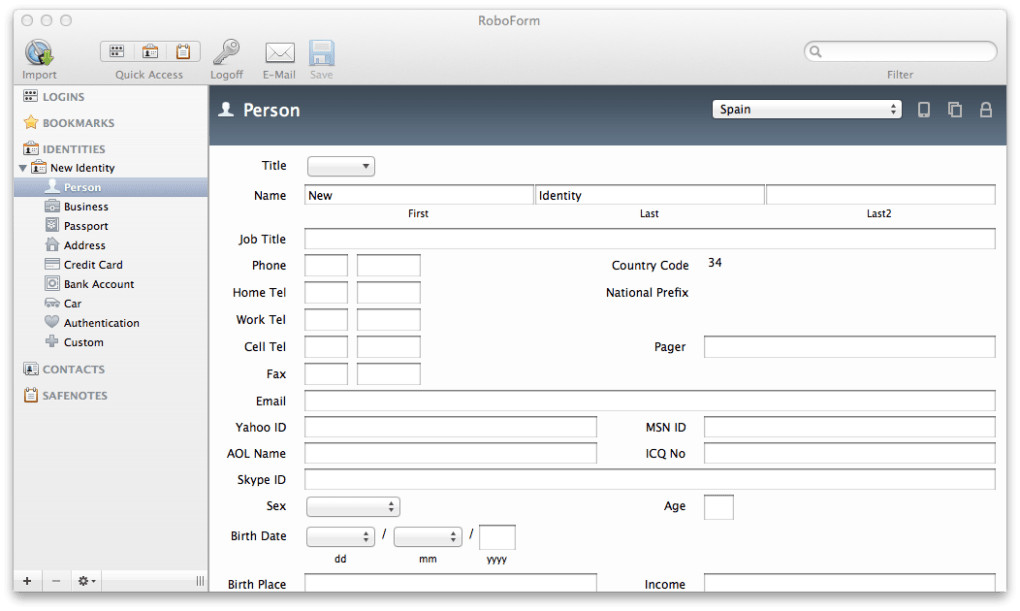Click the lock icon in Person header
The image size is (1020, 611).
coord(986,109)
